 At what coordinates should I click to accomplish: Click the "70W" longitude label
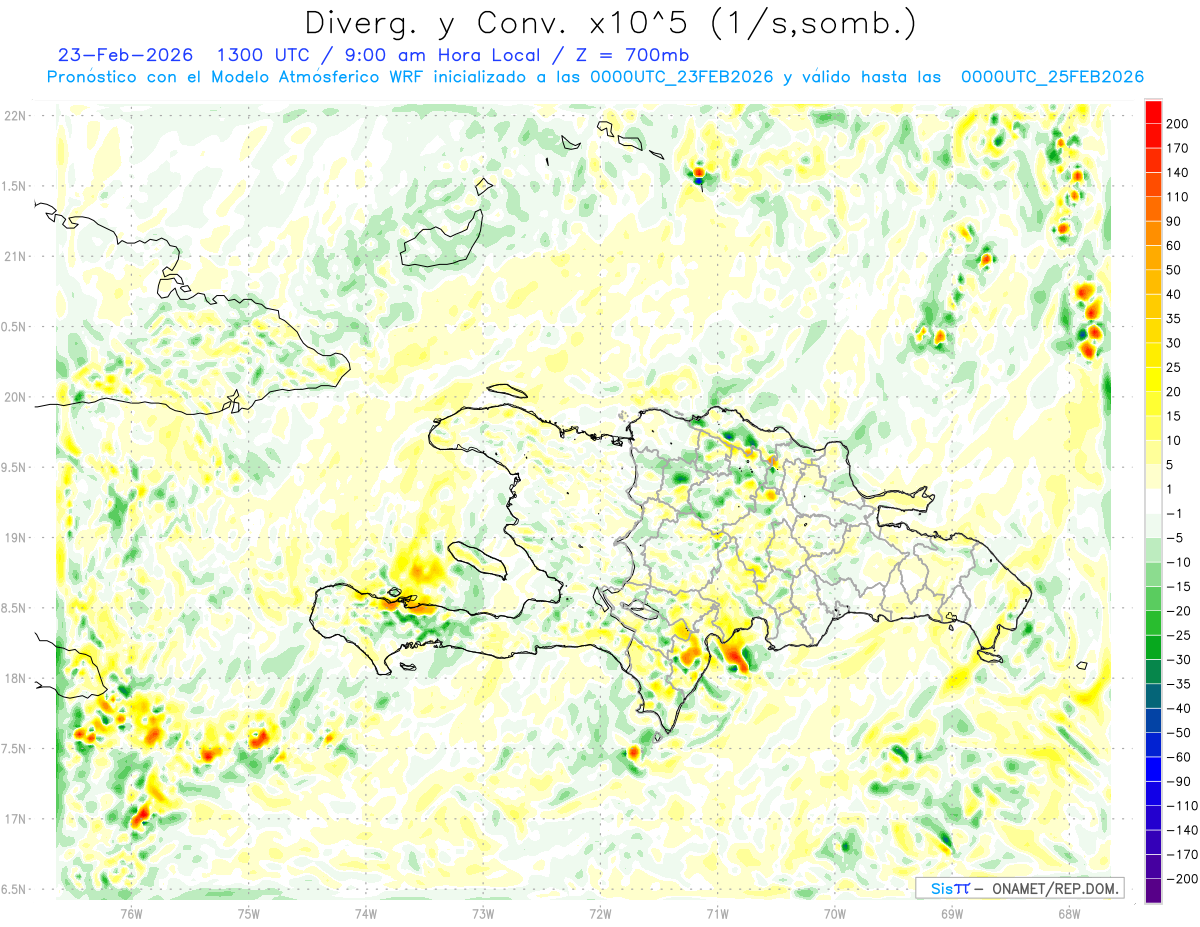tap(835, 914)
